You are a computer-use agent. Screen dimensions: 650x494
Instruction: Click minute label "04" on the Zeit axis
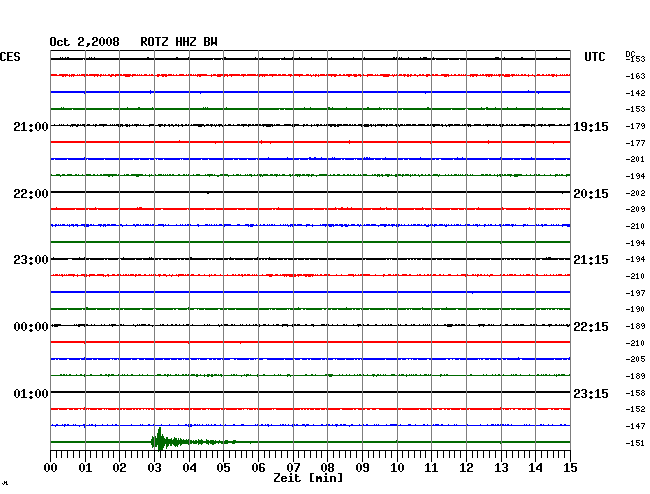pyautogui.click(x=189, y=468)
